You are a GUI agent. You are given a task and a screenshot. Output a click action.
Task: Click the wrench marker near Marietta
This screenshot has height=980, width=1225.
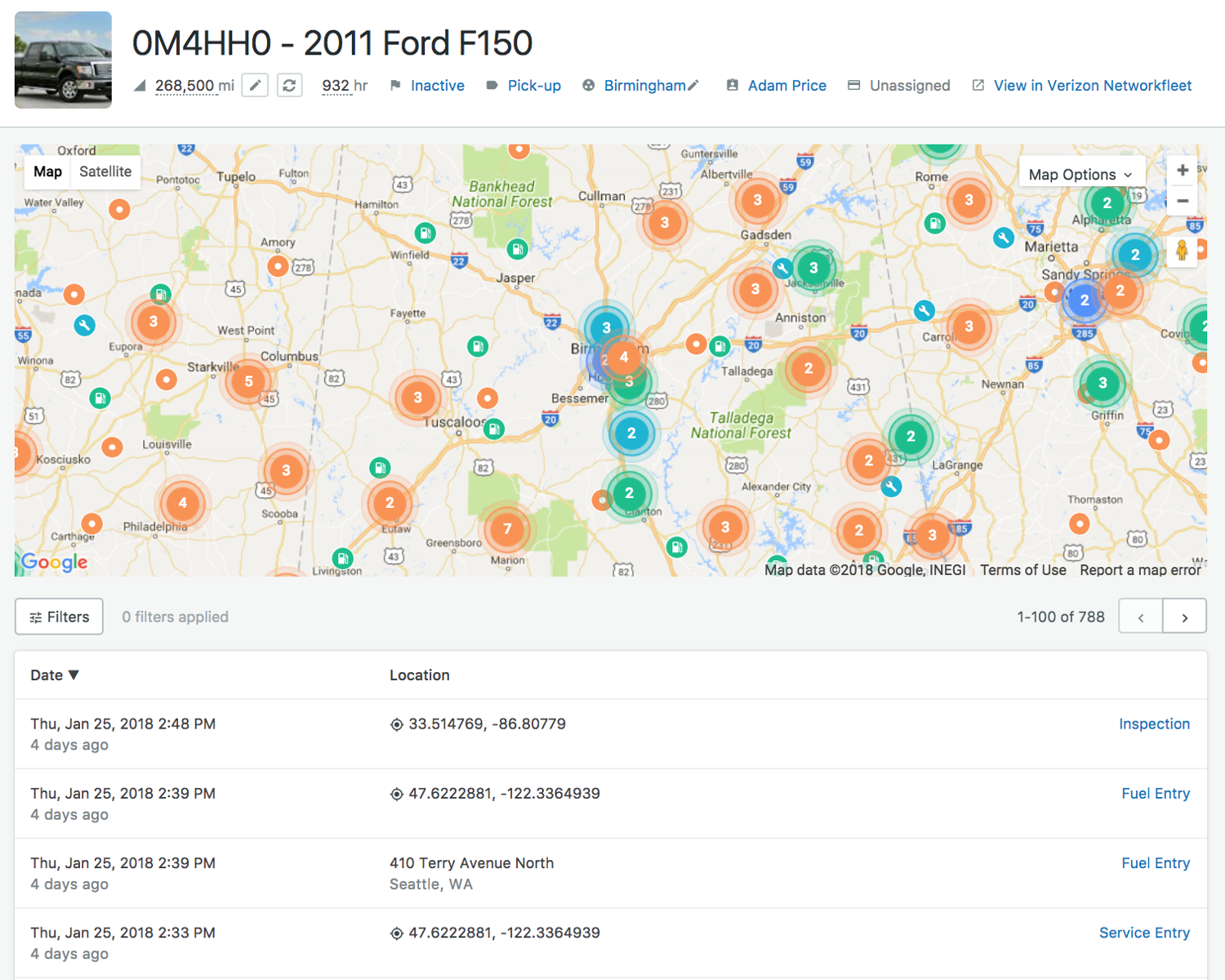[x=1004, y=238]
